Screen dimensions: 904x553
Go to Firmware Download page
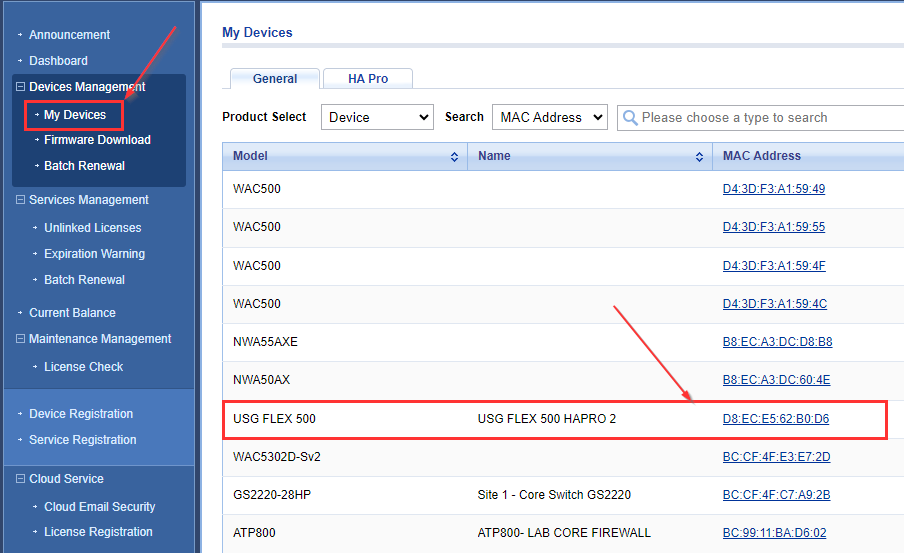(97, 140)
